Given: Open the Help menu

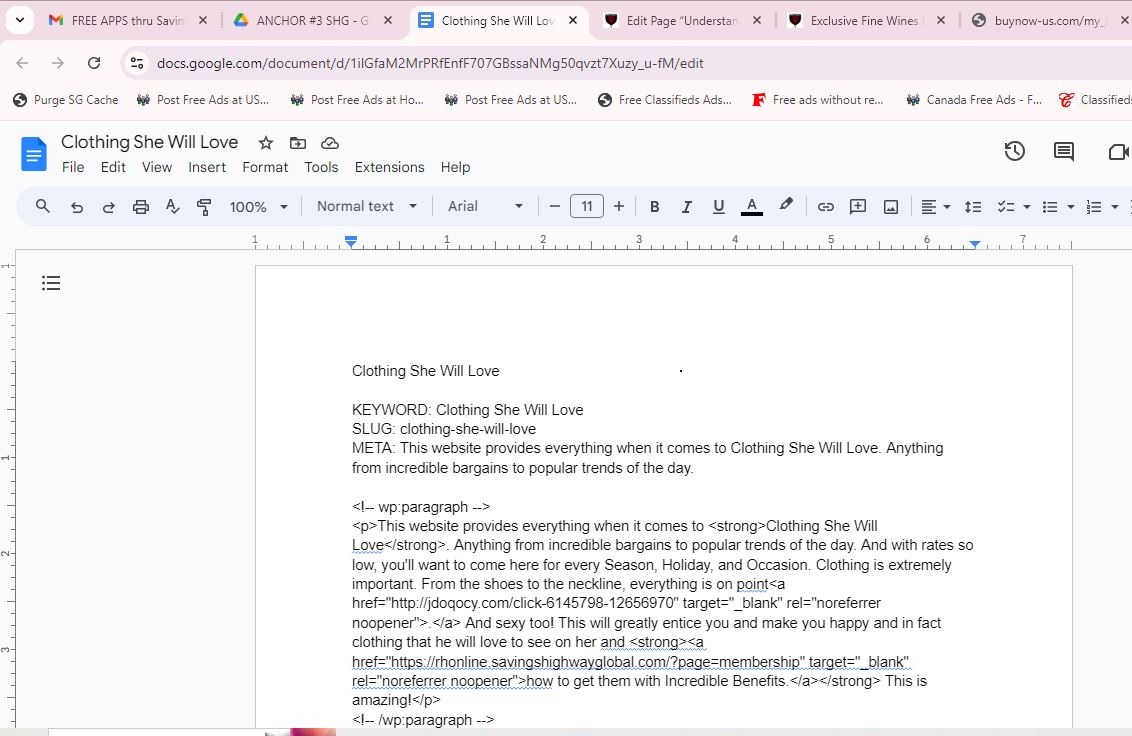Looking at the screenshot, I should [x=456, y=167].
